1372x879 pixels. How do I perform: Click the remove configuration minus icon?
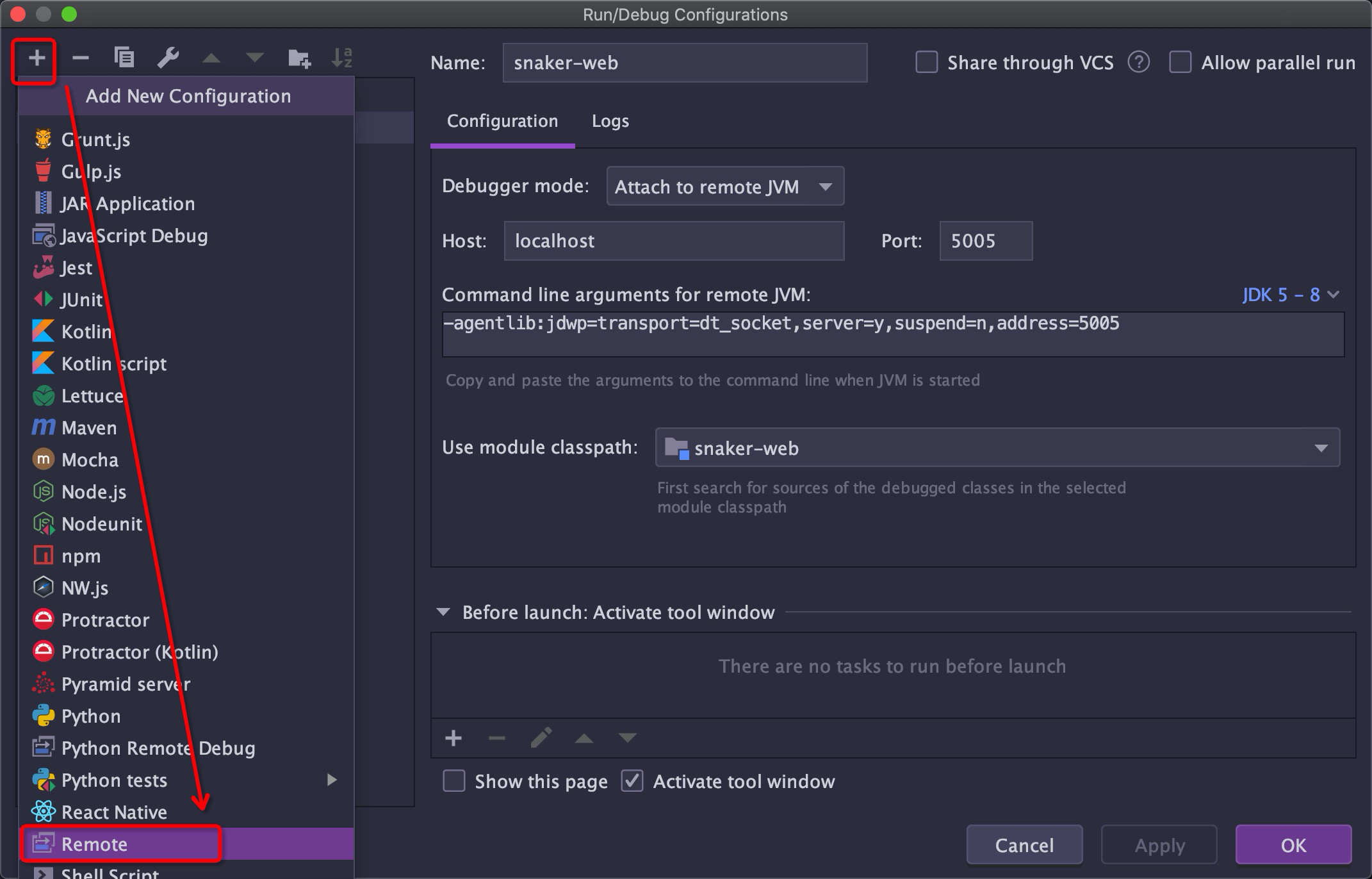point(81,57)
